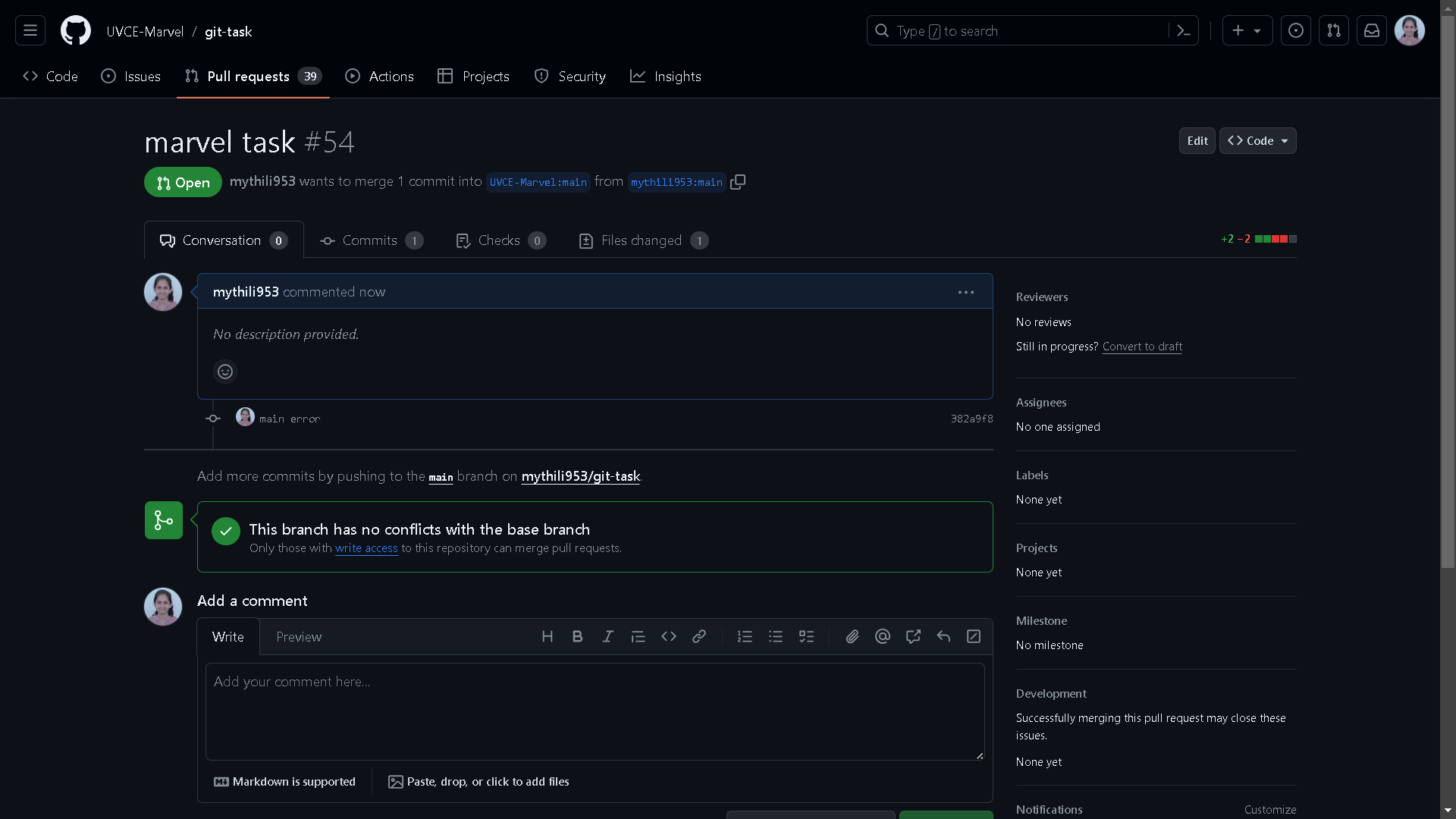Expand the create new plus dropdown
The width and height of the screenshot is (1456, 819).
(1247, 30)
